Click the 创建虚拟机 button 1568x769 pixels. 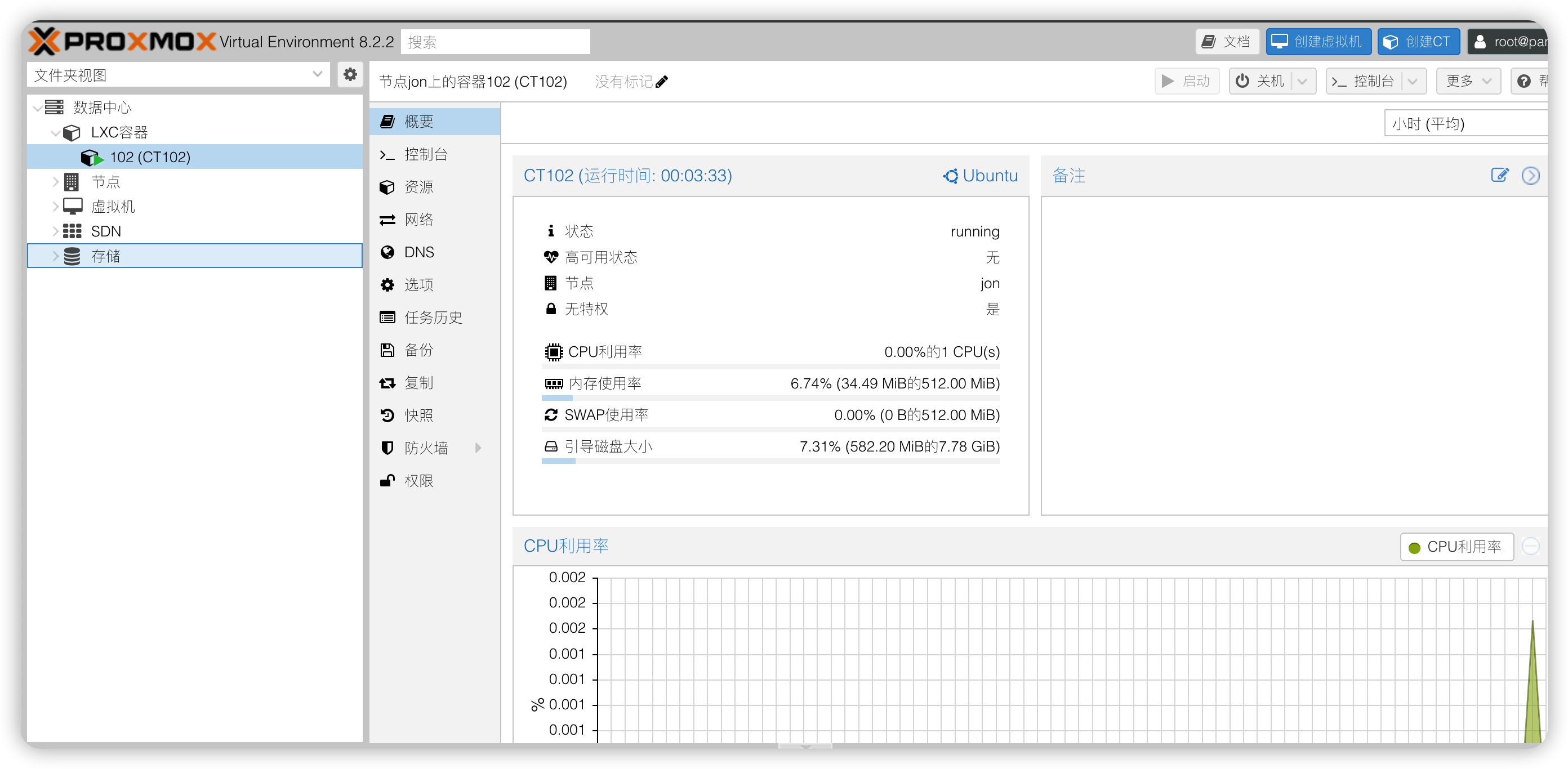click(x=1318, y=41)
